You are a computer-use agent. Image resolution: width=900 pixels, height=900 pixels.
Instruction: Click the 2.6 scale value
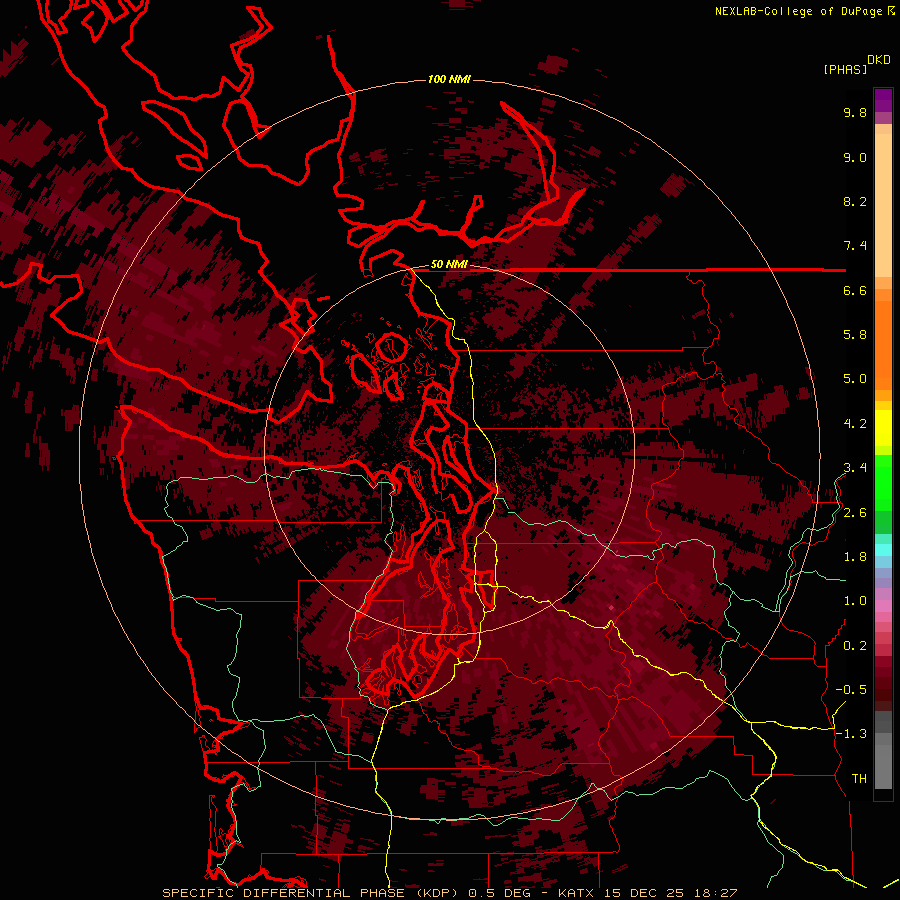855,513
